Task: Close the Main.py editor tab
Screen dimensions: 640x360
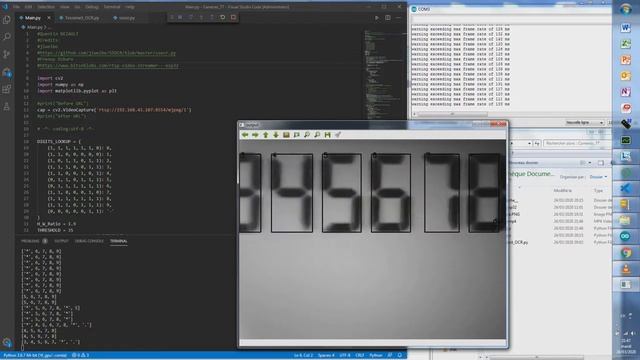Action: tap(49, 18)
